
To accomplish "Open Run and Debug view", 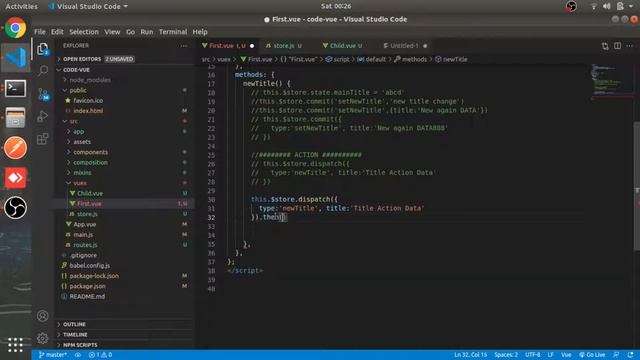I will (x=43, y=117).
